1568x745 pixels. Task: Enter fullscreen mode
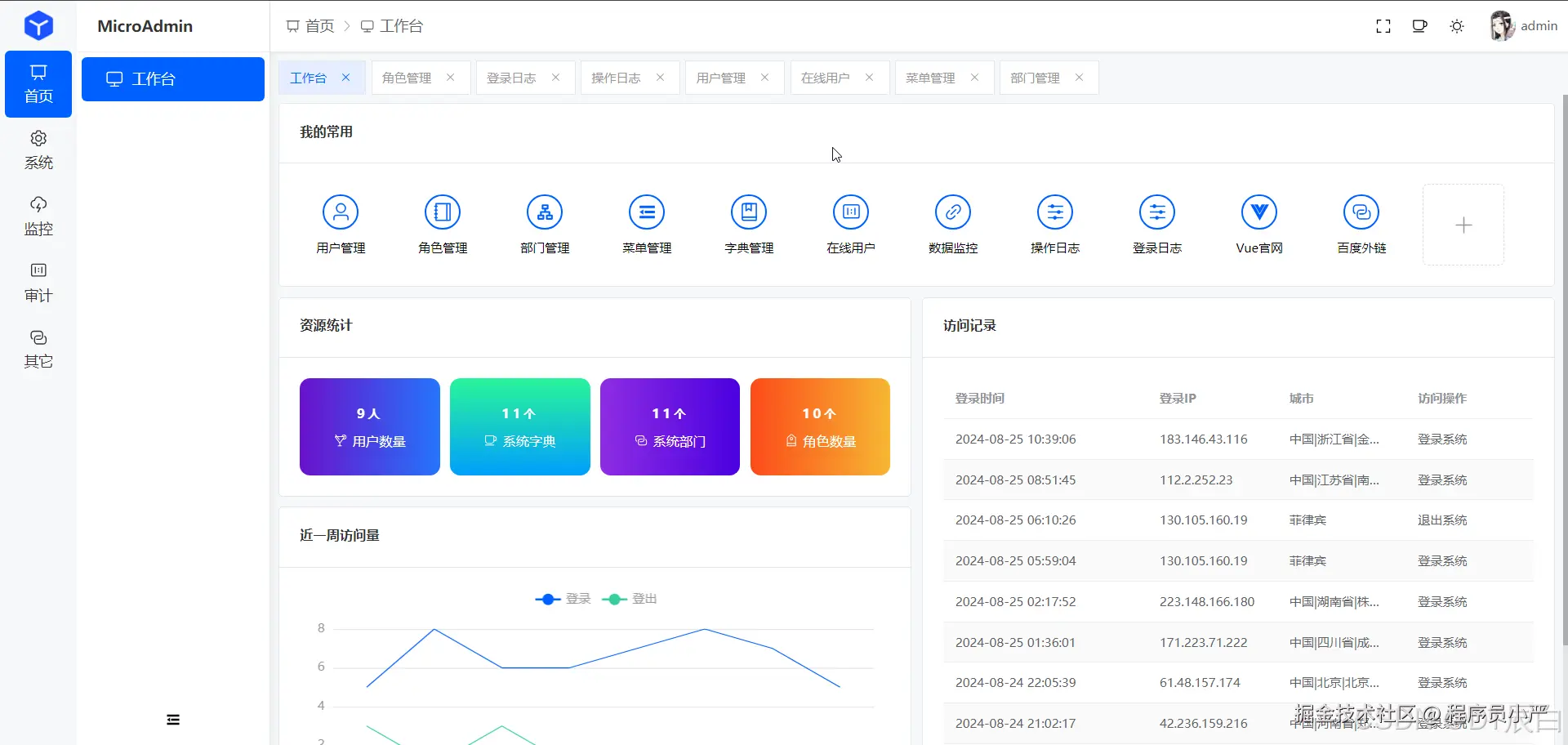pyautogui.click(x=1383, y=25)
